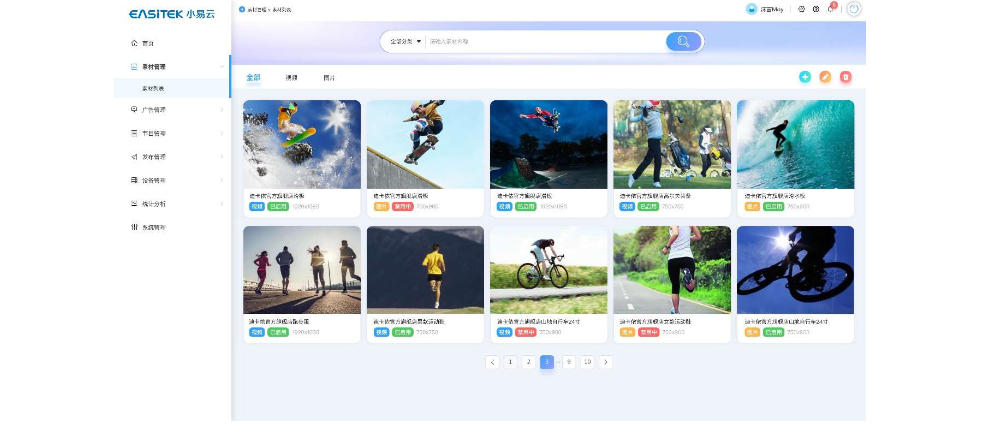Image resolution: width=981 pixels, height=426 pixels.
Task: Click the home icon in the sidebar
Action: [134, 43]
